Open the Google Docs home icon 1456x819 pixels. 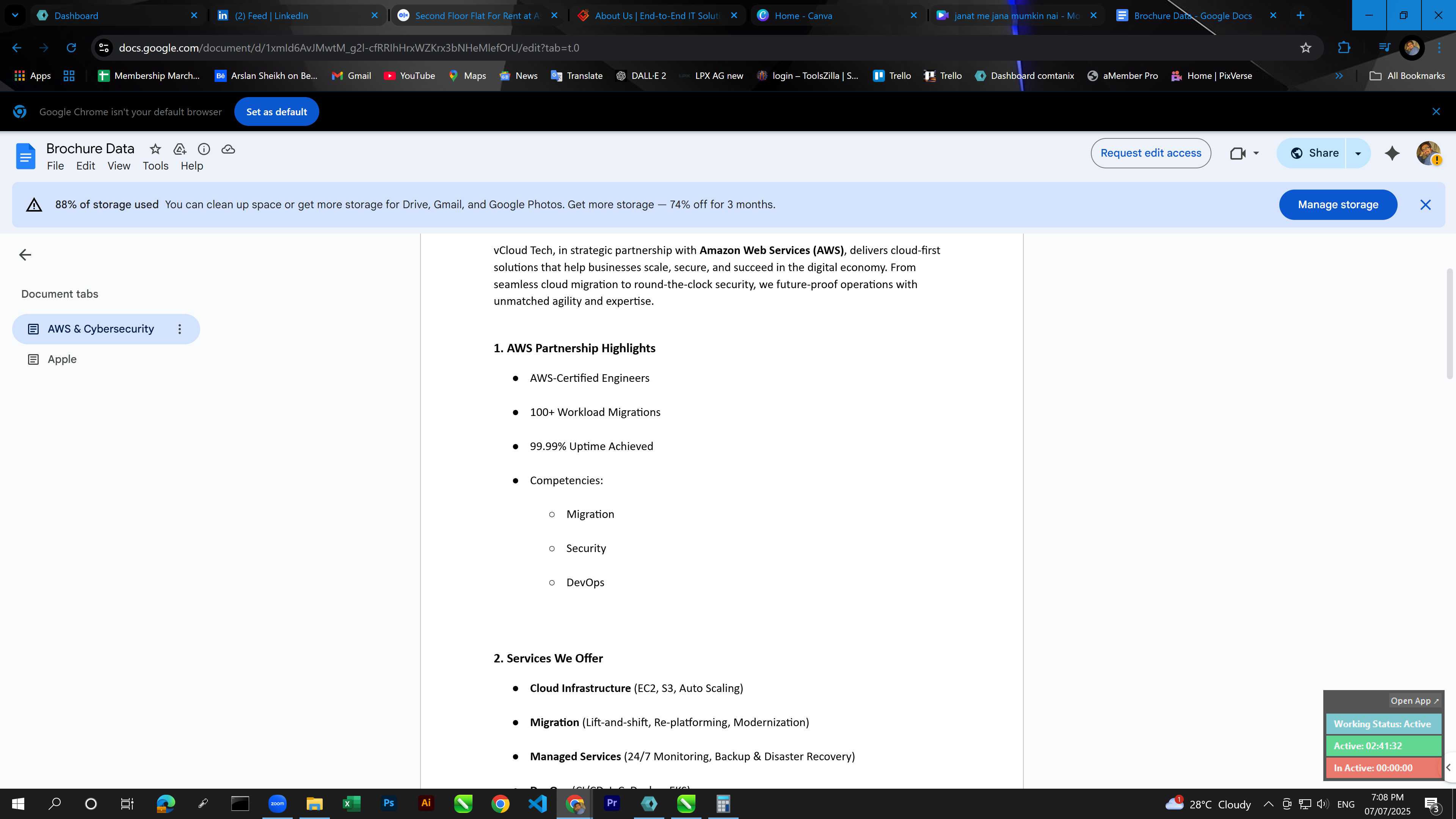25,156
